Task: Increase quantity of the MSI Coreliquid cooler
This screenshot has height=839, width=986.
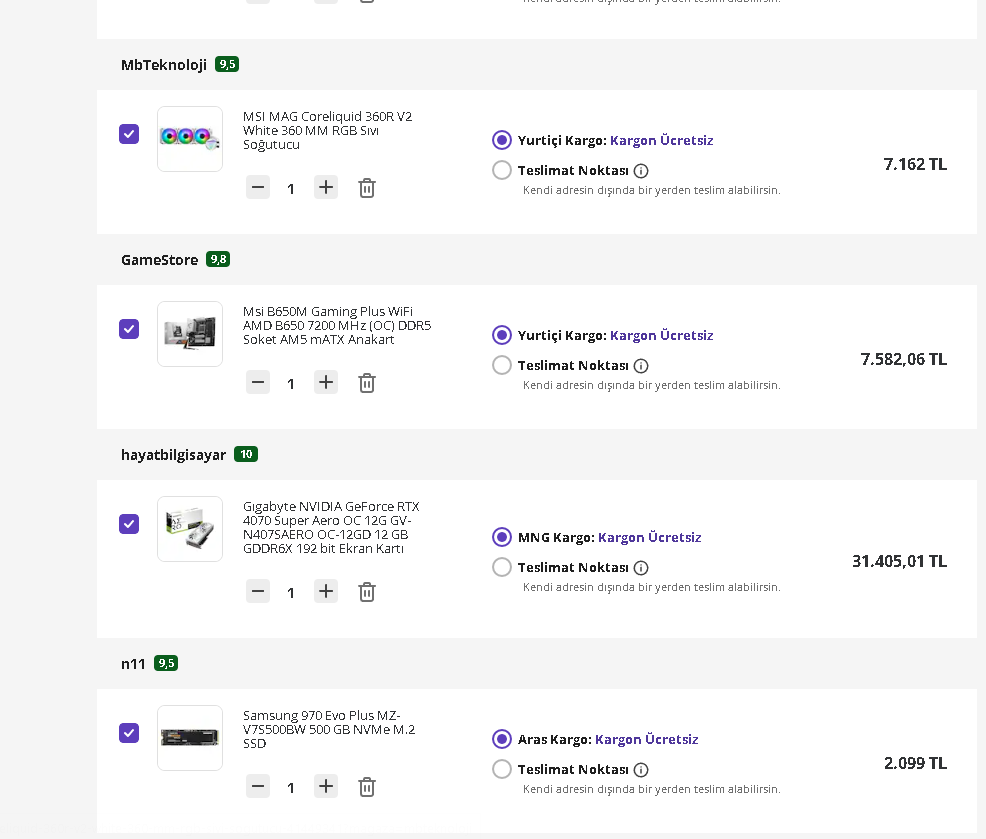Action: click(x=326, y=187)
